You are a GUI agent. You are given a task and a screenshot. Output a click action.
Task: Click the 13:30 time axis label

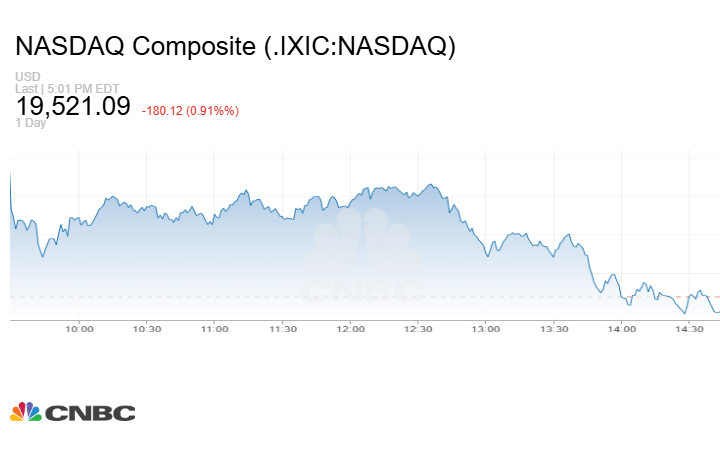554,329
